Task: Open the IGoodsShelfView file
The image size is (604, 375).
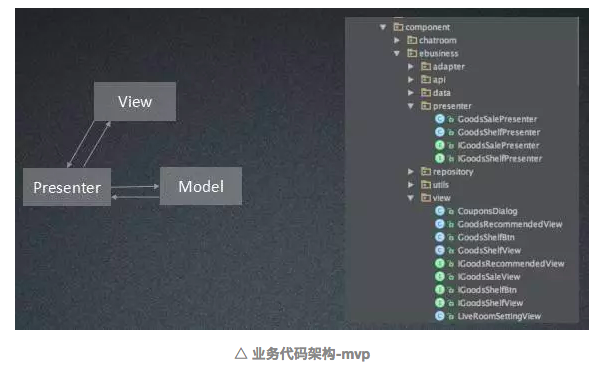Action: tap(490, 303)
